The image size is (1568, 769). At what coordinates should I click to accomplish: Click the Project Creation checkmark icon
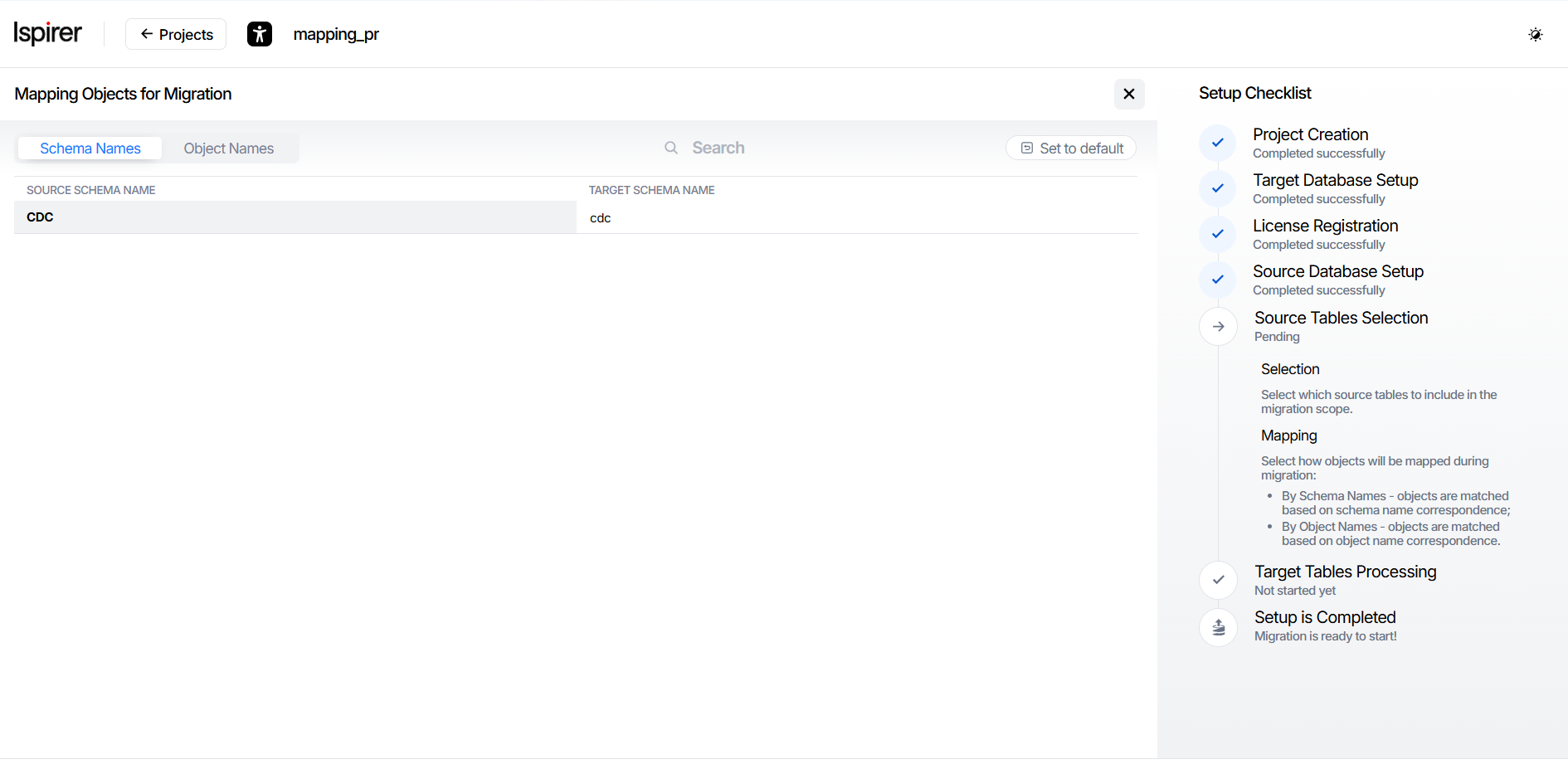pyautogui.click(x=1217, y=143)
